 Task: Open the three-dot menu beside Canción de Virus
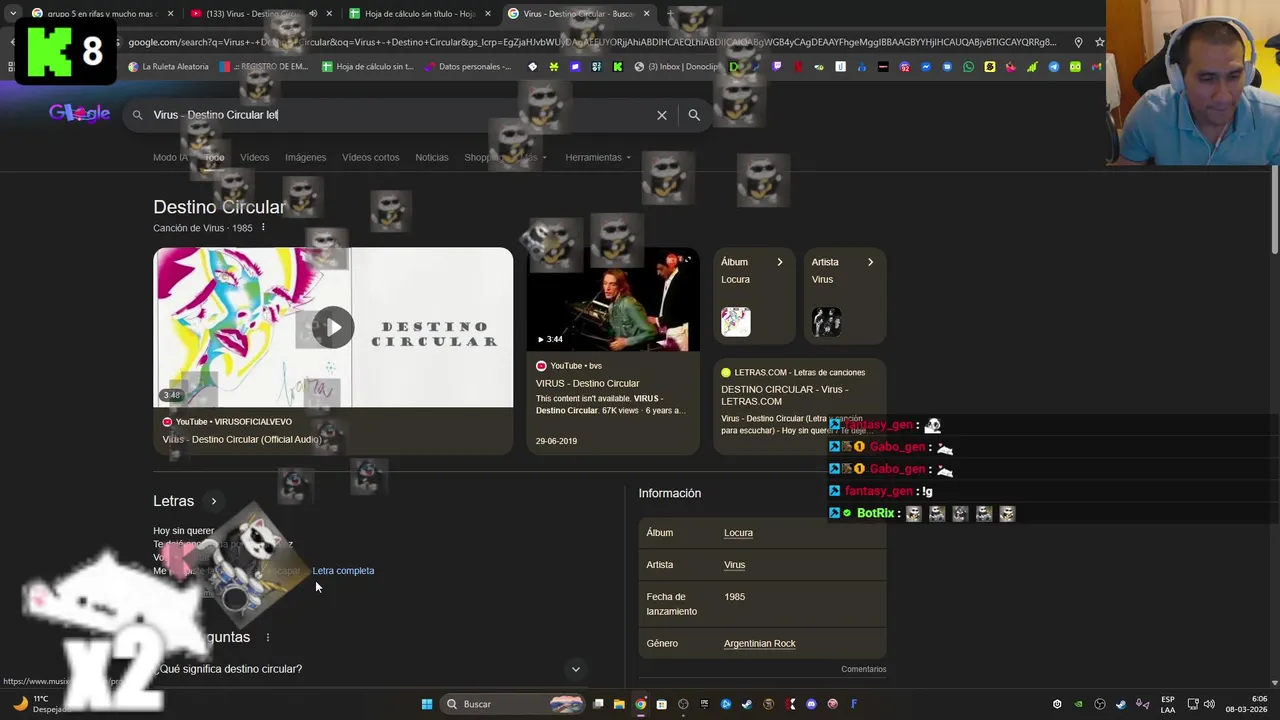click(x=263, y=228)
